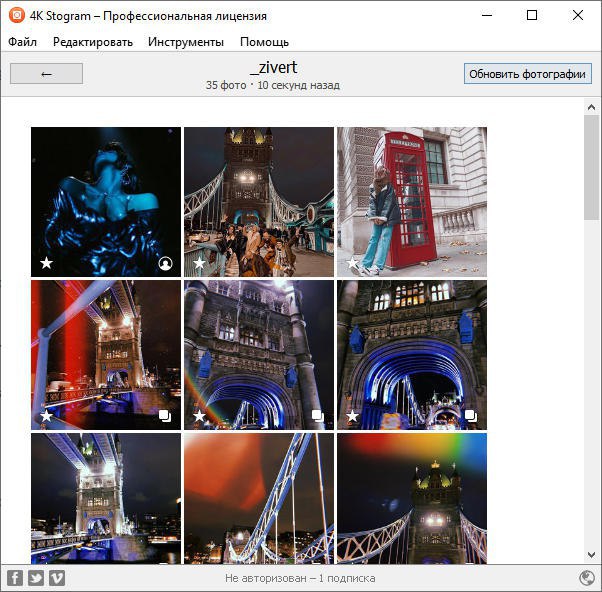Open the blue-lit portrait photo
This screenshot has width=602, height=592.
106,202
